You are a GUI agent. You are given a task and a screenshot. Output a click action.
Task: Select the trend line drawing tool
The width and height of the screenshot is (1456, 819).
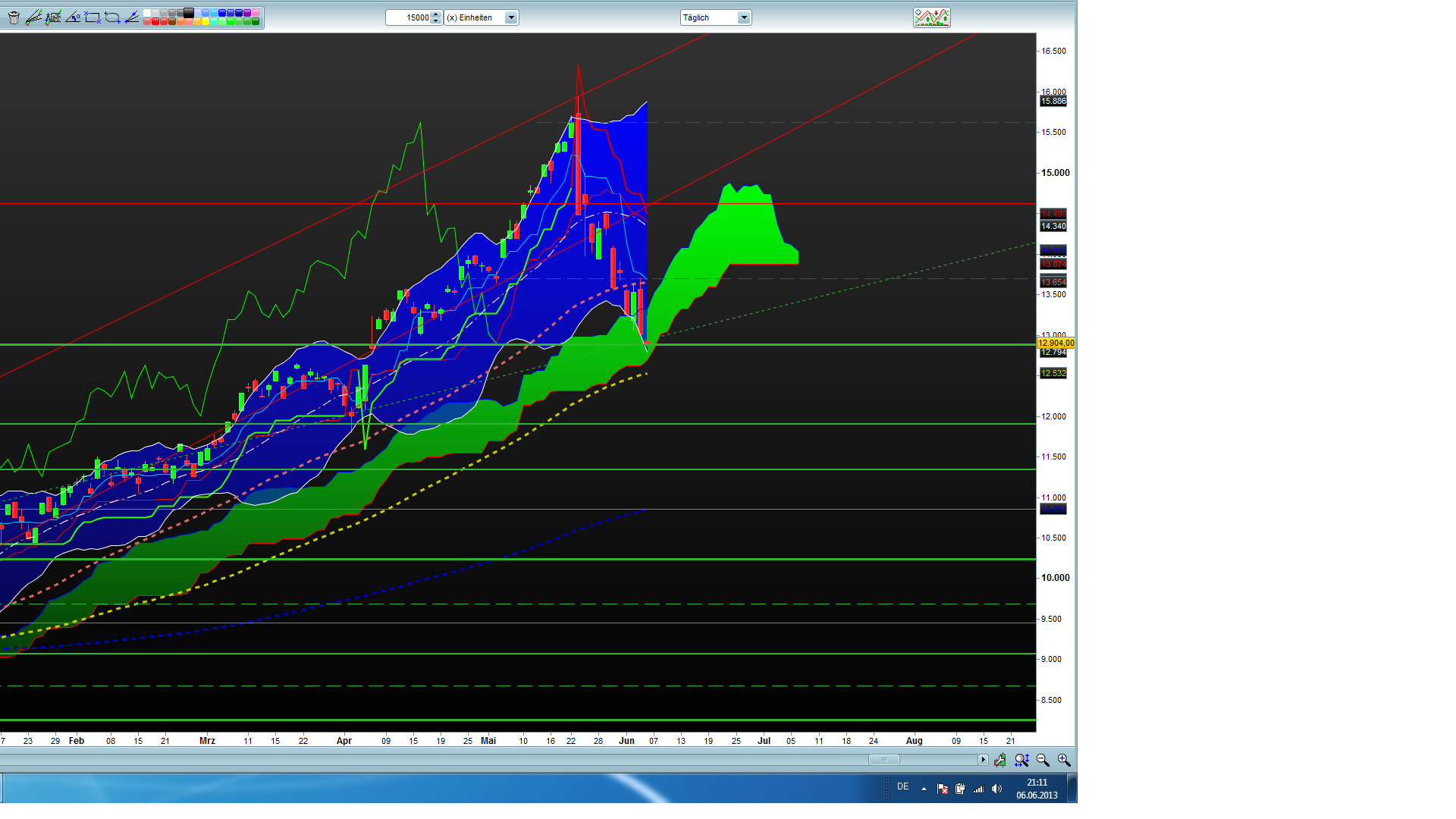coord(33,17)
